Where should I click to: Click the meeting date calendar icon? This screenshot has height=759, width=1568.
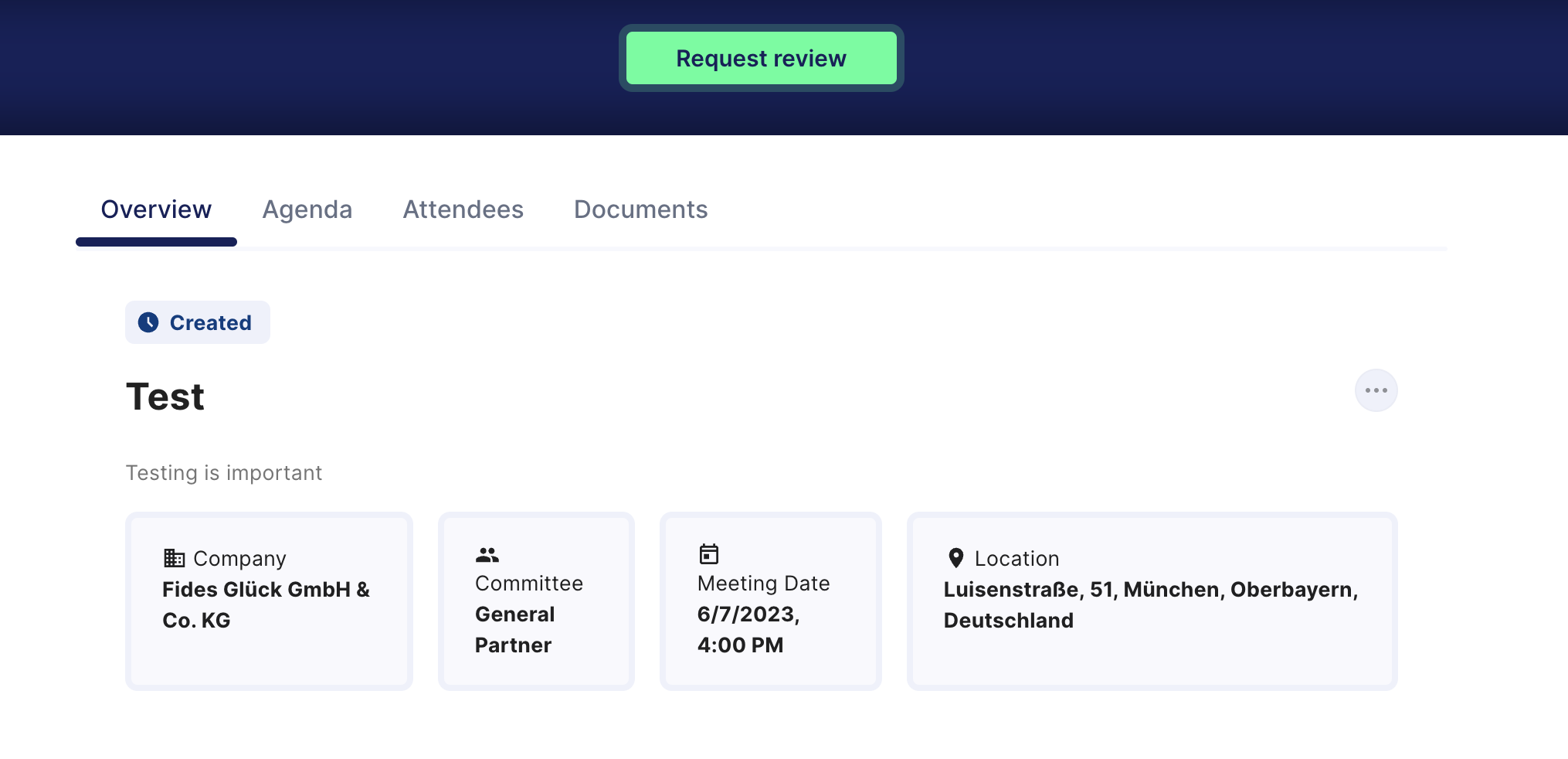click(709, 554)
